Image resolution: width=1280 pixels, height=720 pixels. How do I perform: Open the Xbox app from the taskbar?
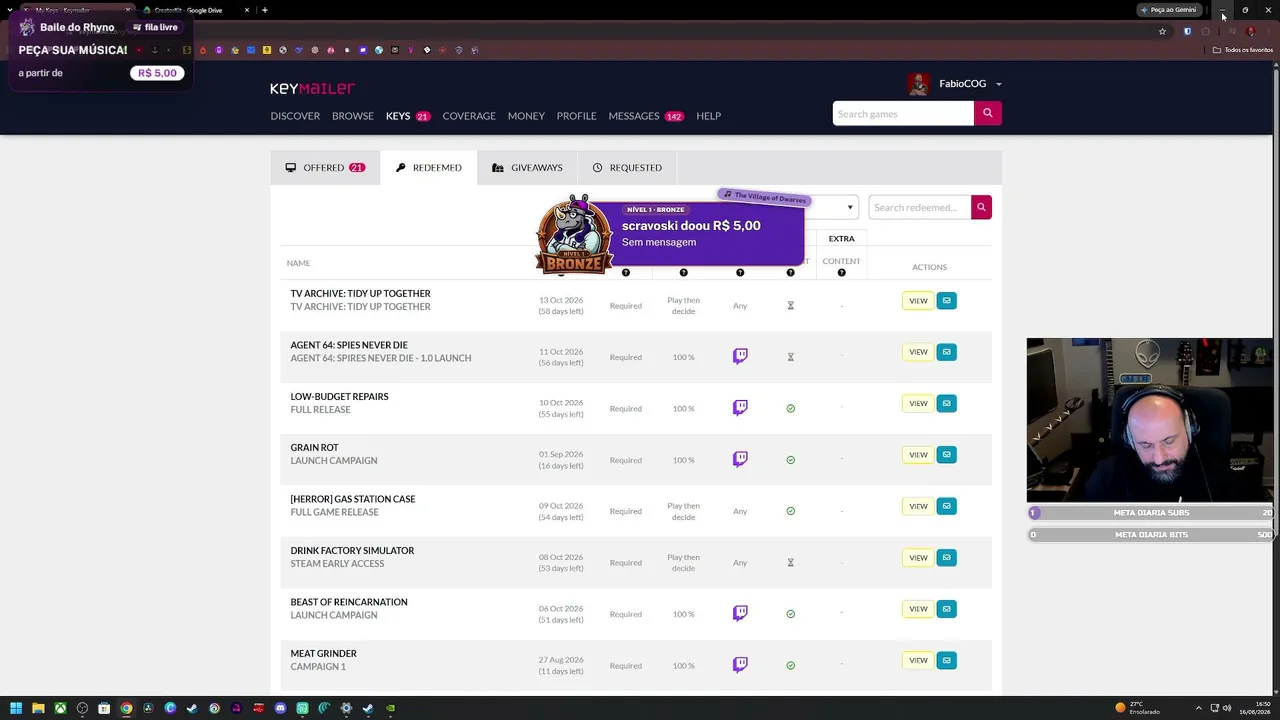pos(60,708)
